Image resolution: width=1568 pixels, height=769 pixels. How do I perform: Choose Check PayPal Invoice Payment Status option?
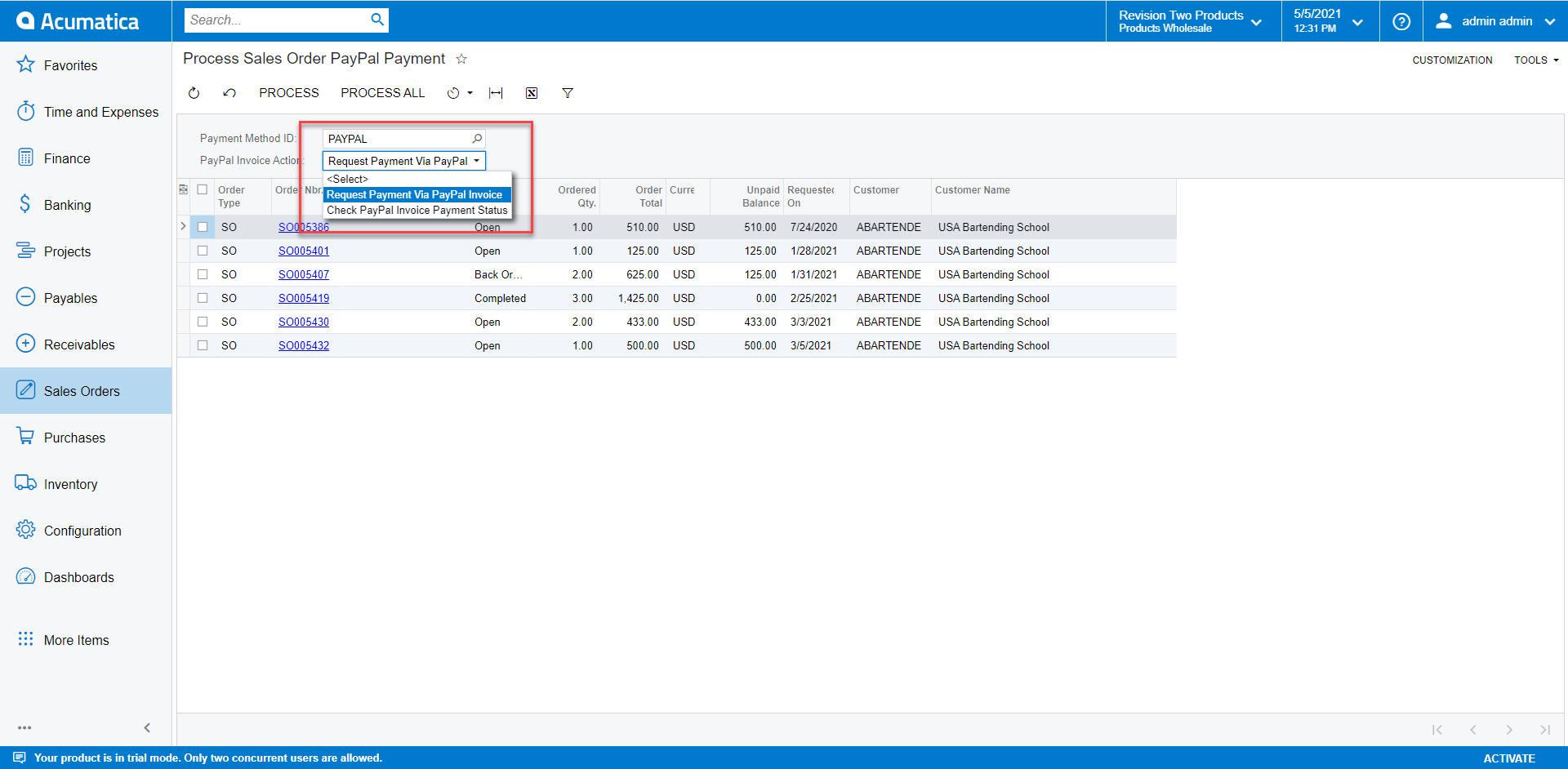(x=418, y=210)
